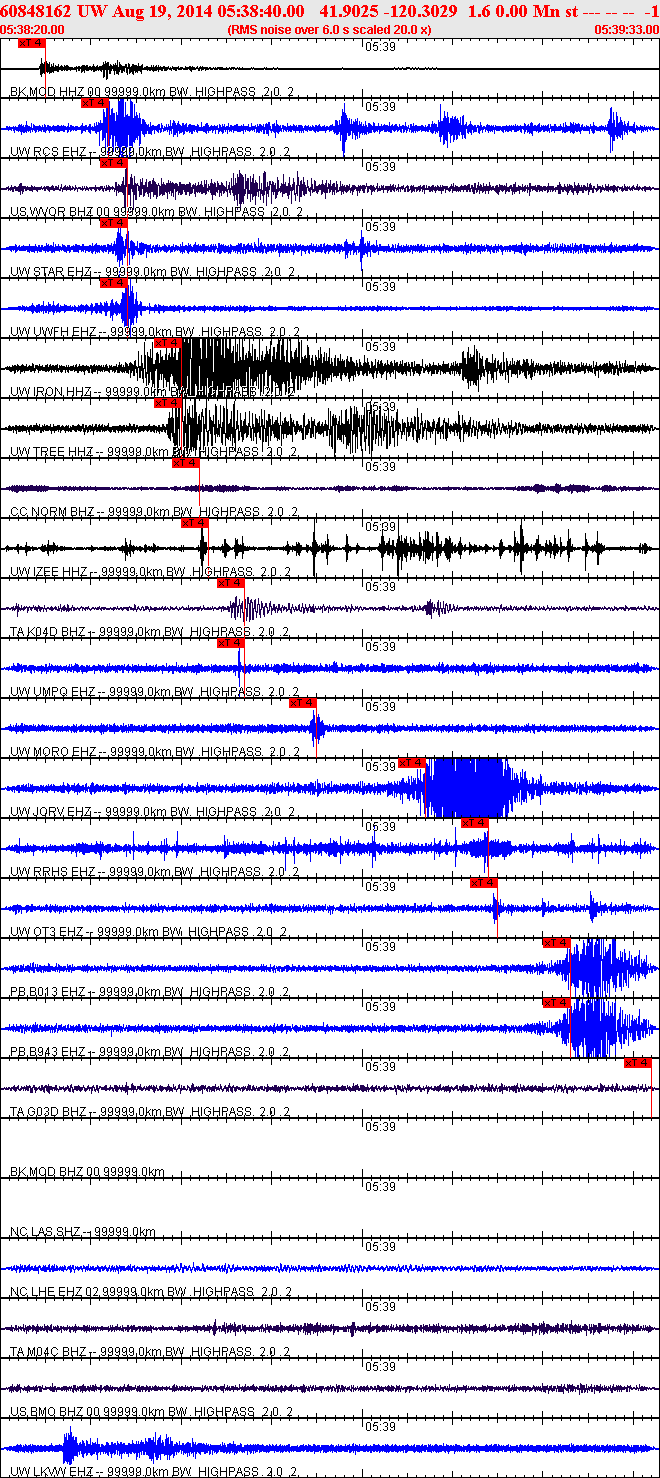Click the red pick flag on PB B013 trace
660x1478 pixels.
tap(556, 943)
